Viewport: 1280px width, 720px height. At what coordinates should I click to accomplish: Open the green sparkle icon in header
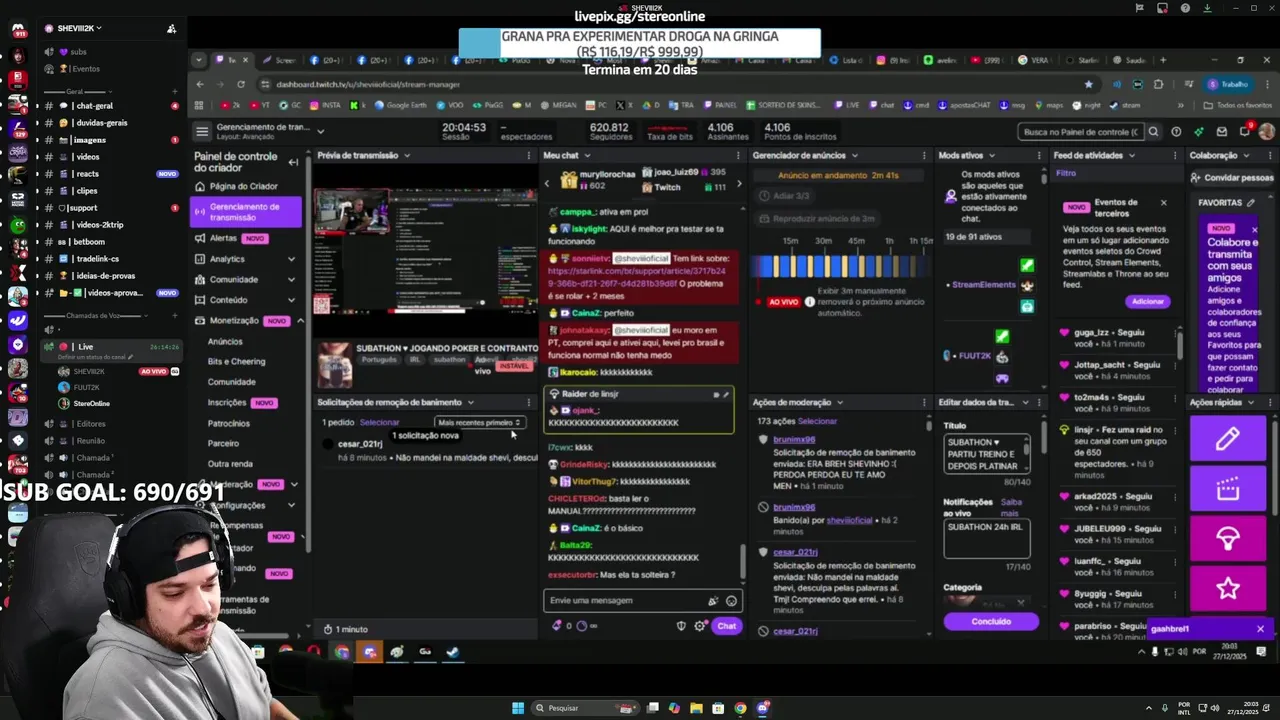[1199, 131]
